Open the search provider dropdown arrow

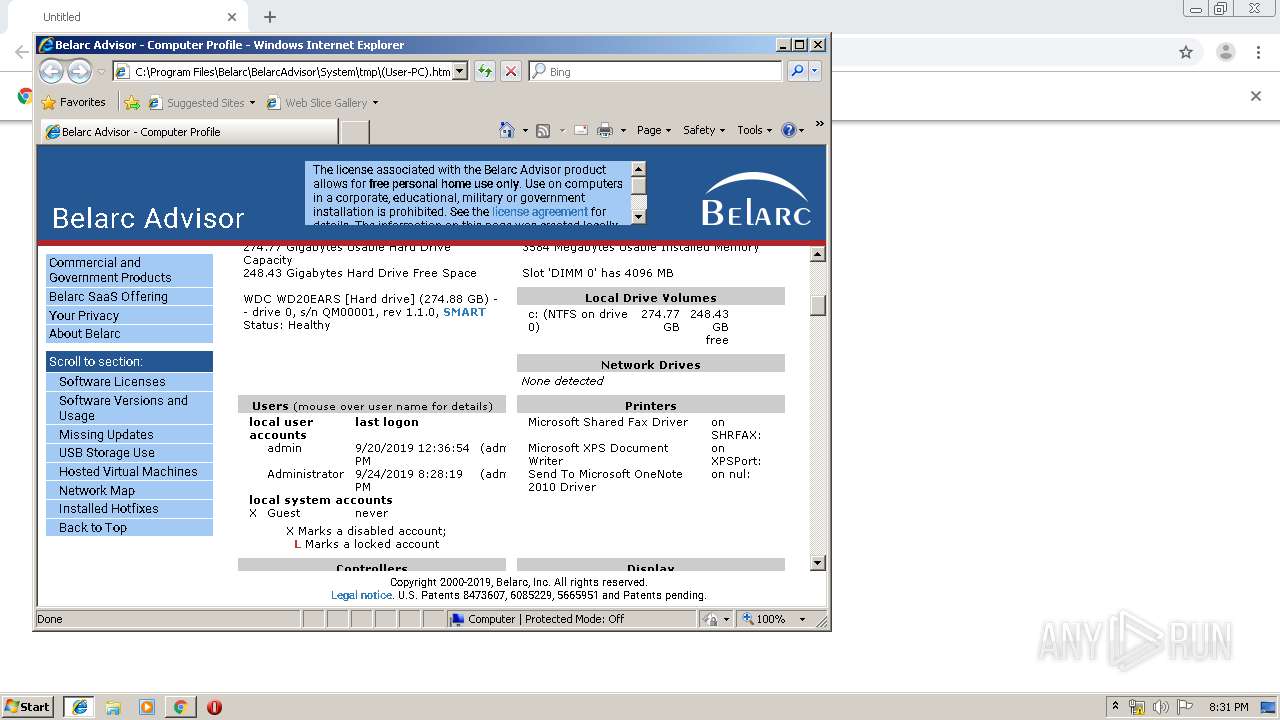(x=815, y=71)
